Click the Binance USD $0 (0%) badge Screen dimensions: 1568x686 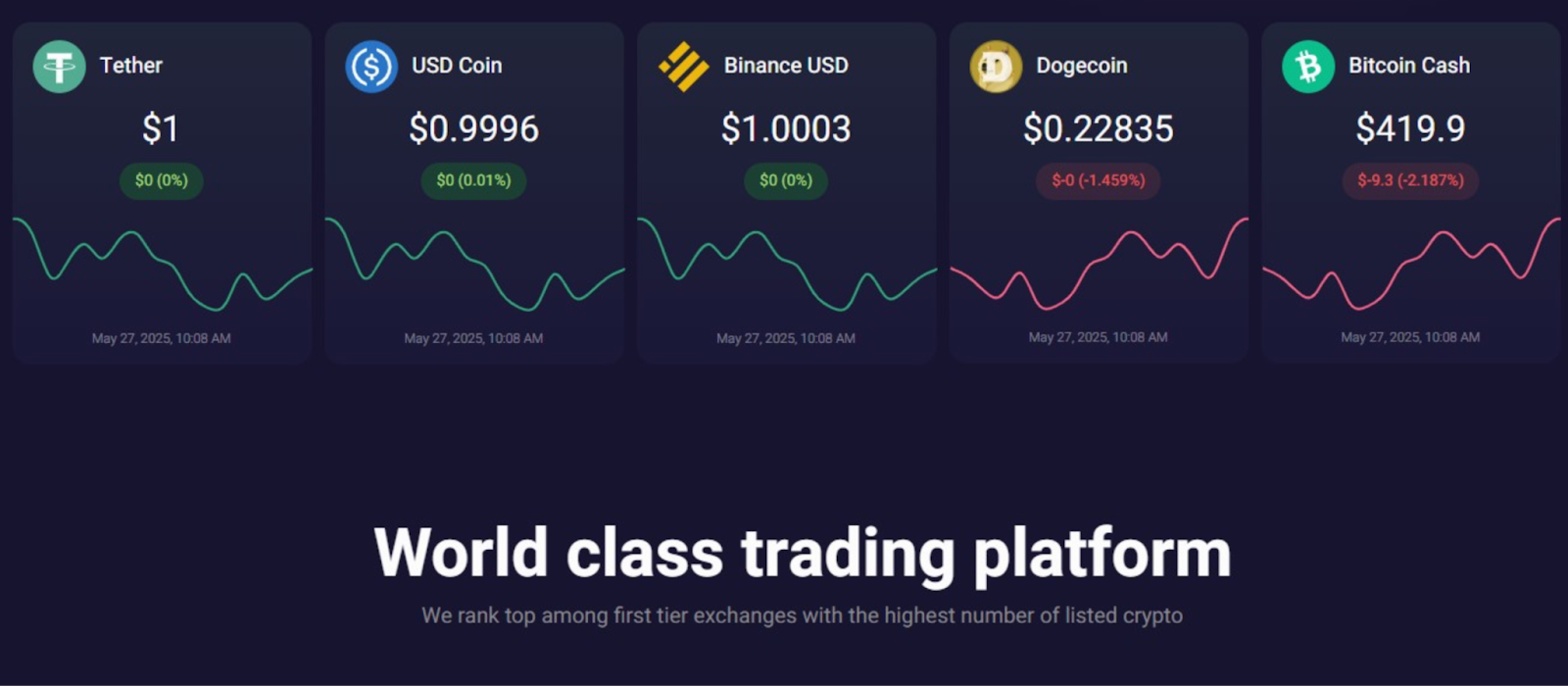point(786,180)
